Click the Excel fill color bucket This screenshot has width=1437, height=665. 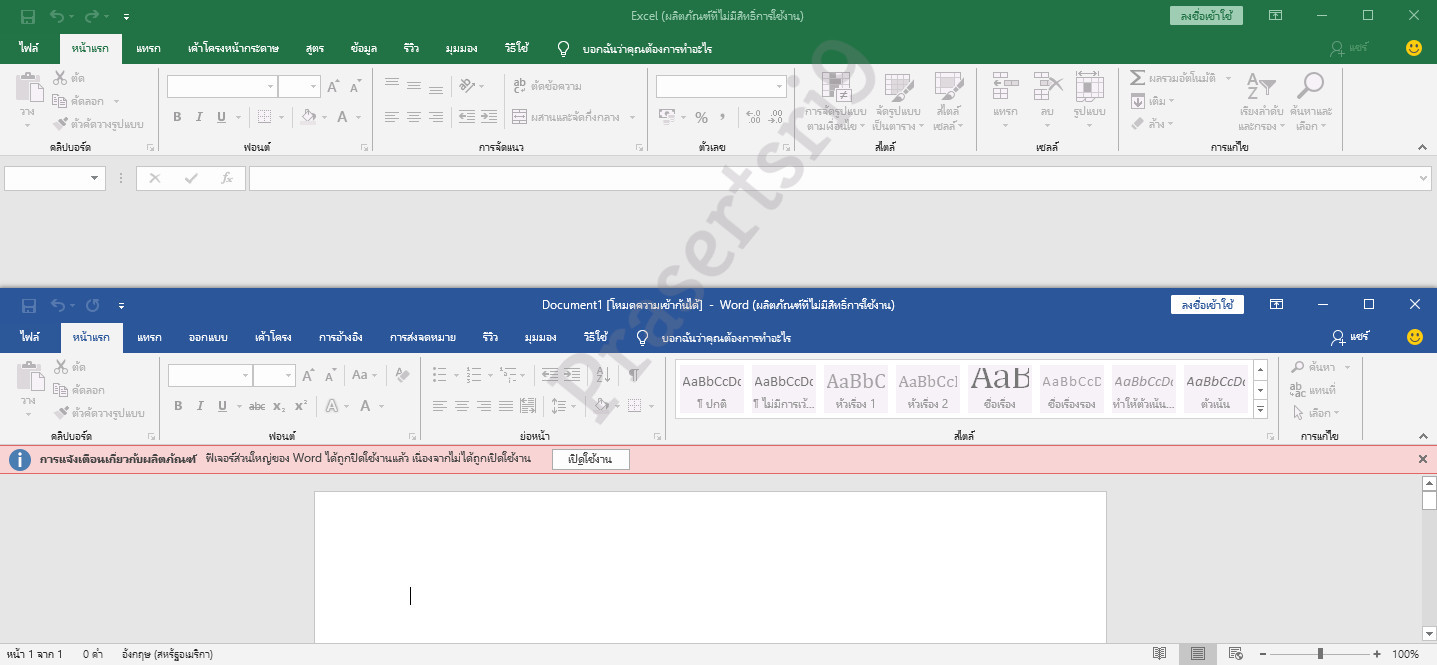[309, 117]
